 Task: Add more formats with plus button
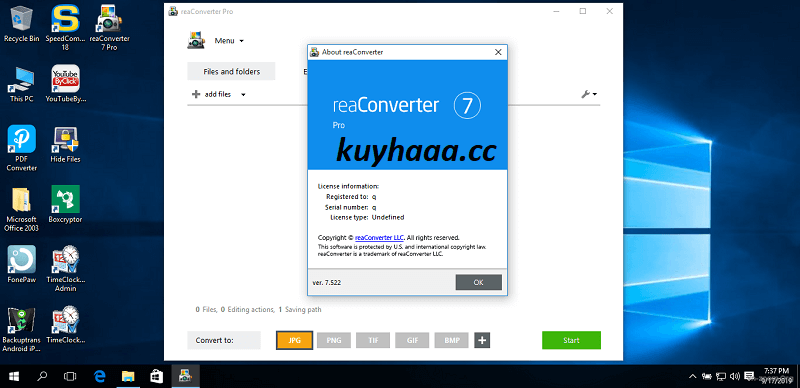pyautogui.click(x=482, y=341)
